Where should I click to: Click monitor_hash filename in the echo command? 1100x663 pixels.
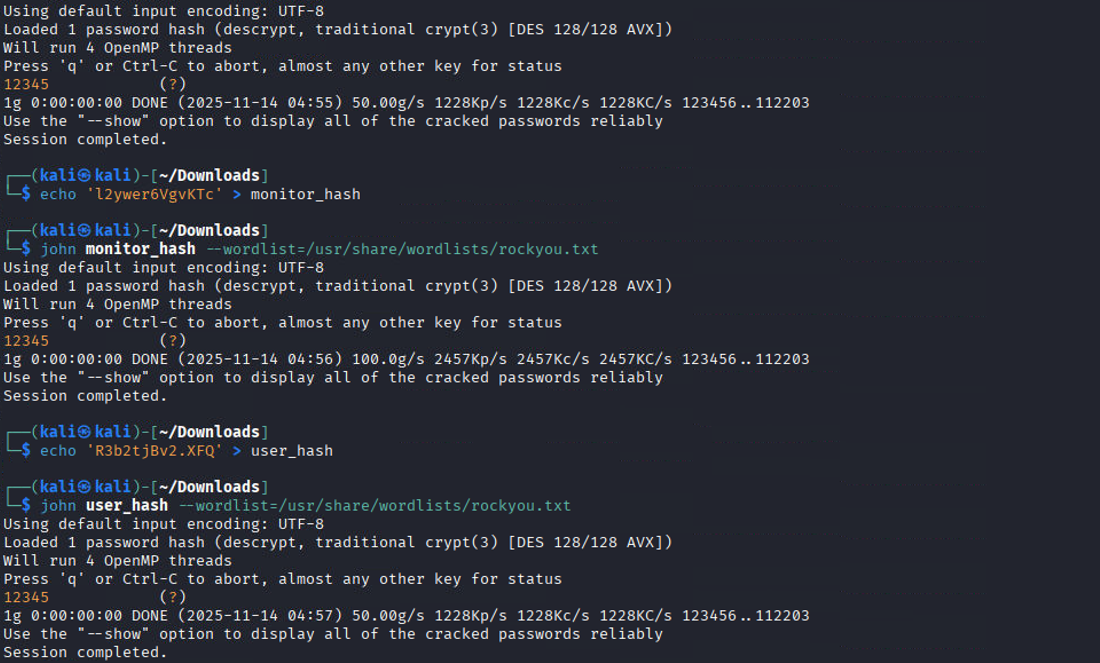point(305,194)
